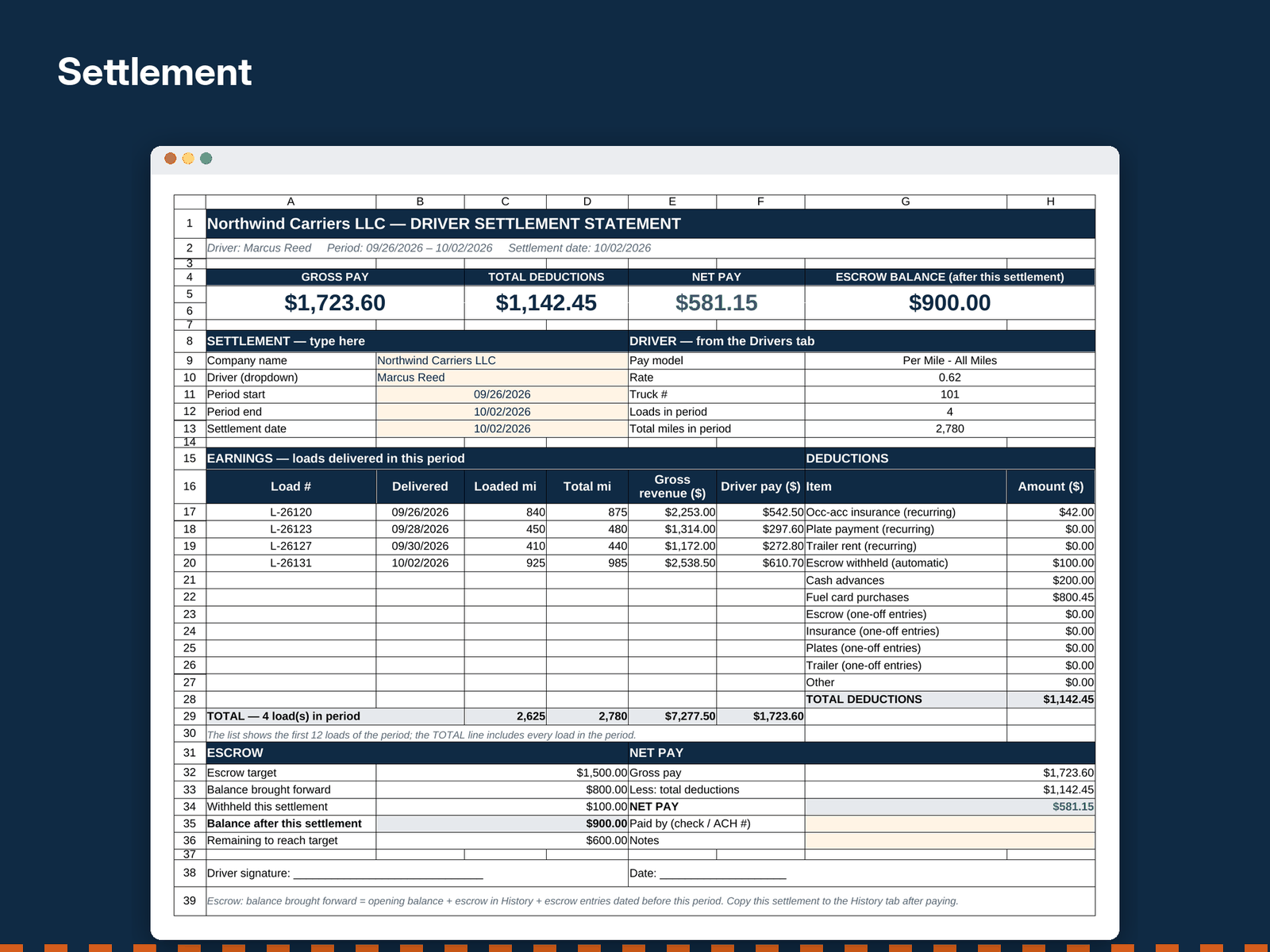Select row 17 header
This screenshot has width=1270, height=952.
pyautogui.click(x=190, y=512)
